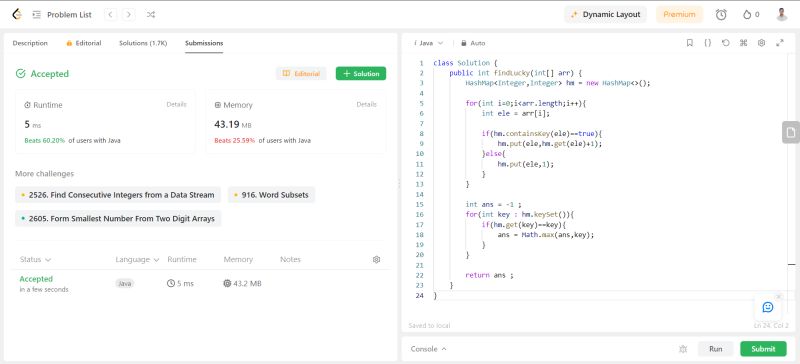800x364 pixels.
Task: Switch to the Description tab
Action: (30, 43)
